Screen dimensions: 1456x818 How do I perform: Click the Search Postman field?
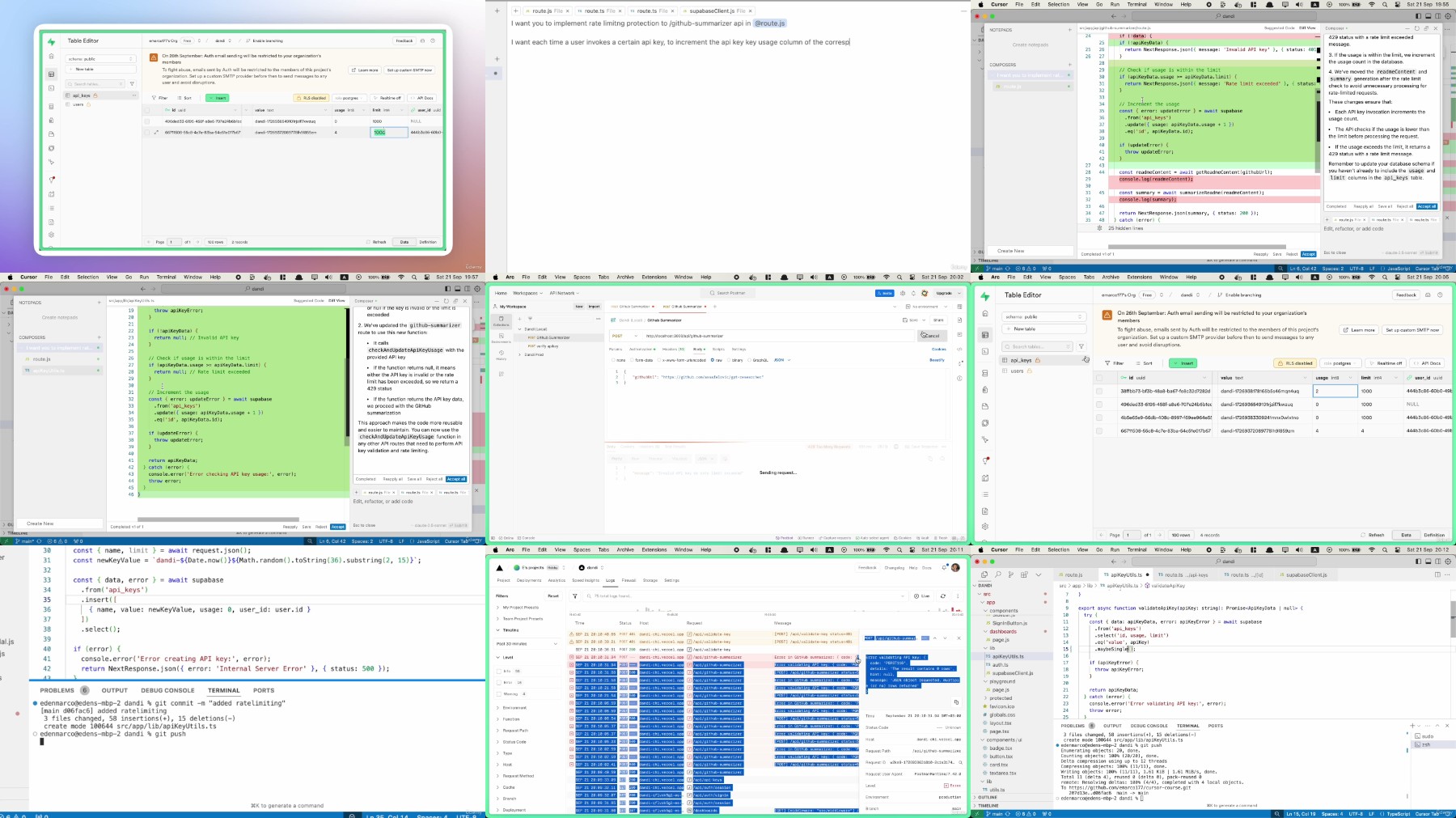pos(728,293)
